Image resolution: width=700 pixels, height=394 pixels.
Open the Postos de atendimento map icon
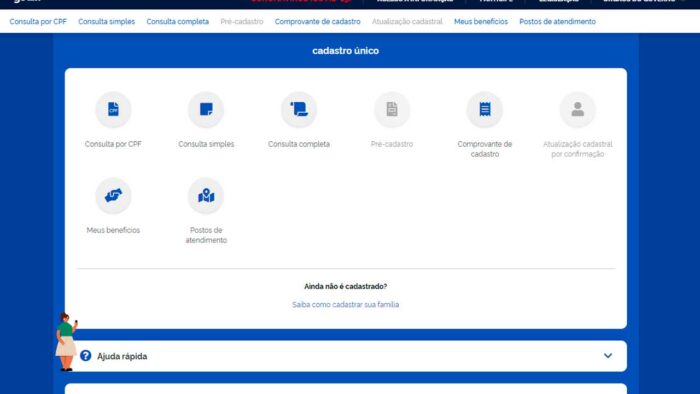coord(206,195)
